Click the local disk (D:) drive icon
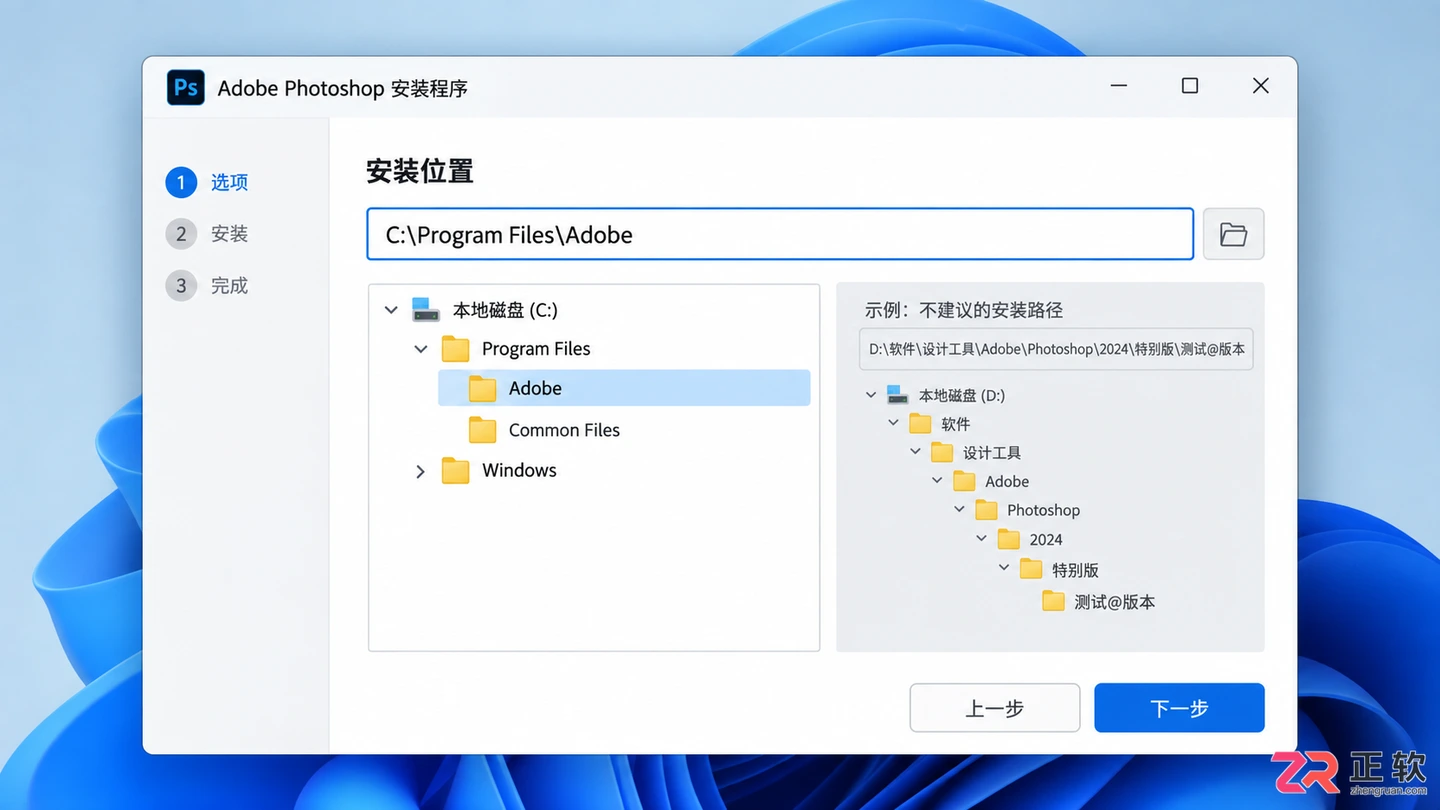 click(897, 395)
